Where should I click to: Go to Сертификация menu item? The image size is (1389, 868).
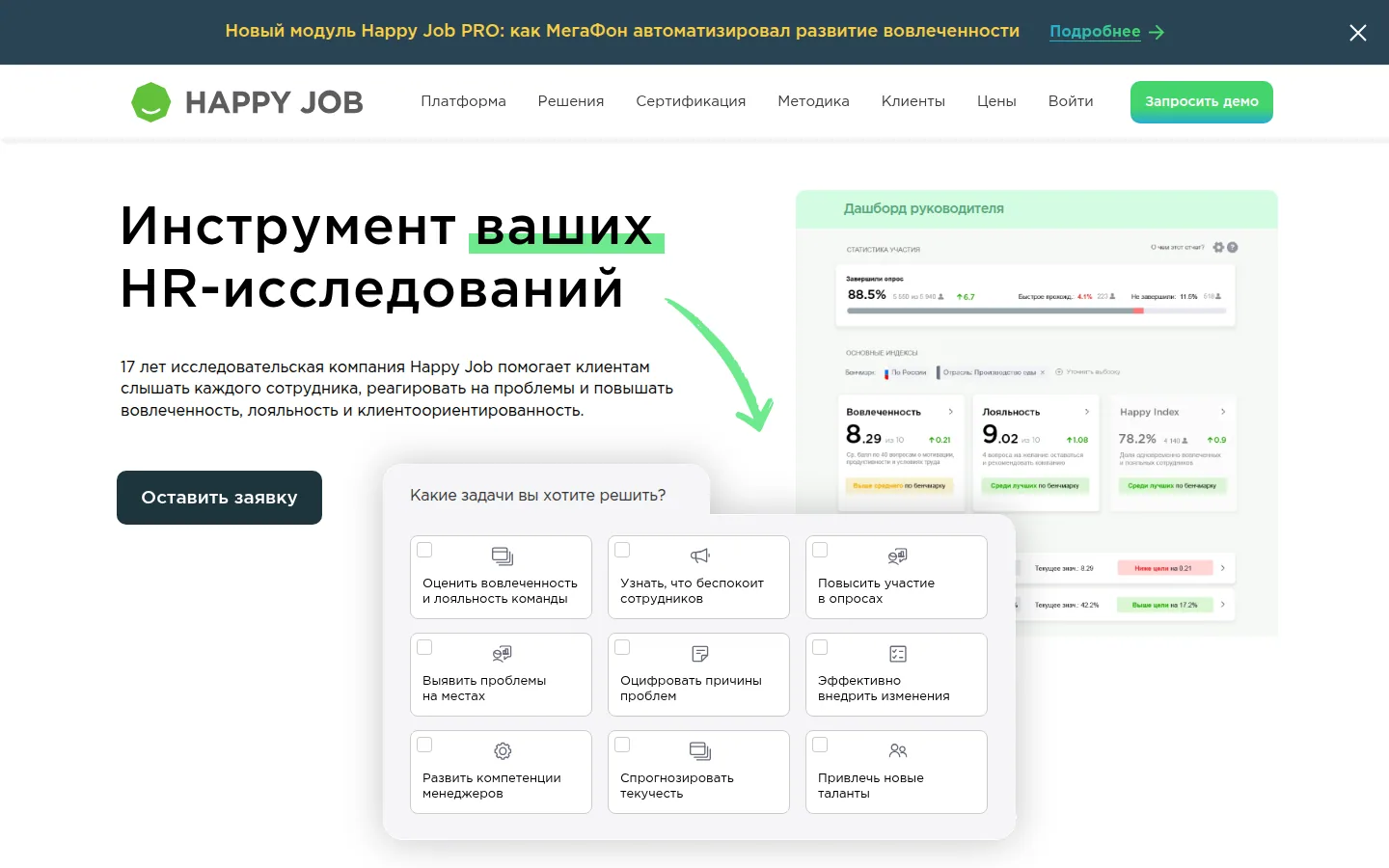[691, 101]
